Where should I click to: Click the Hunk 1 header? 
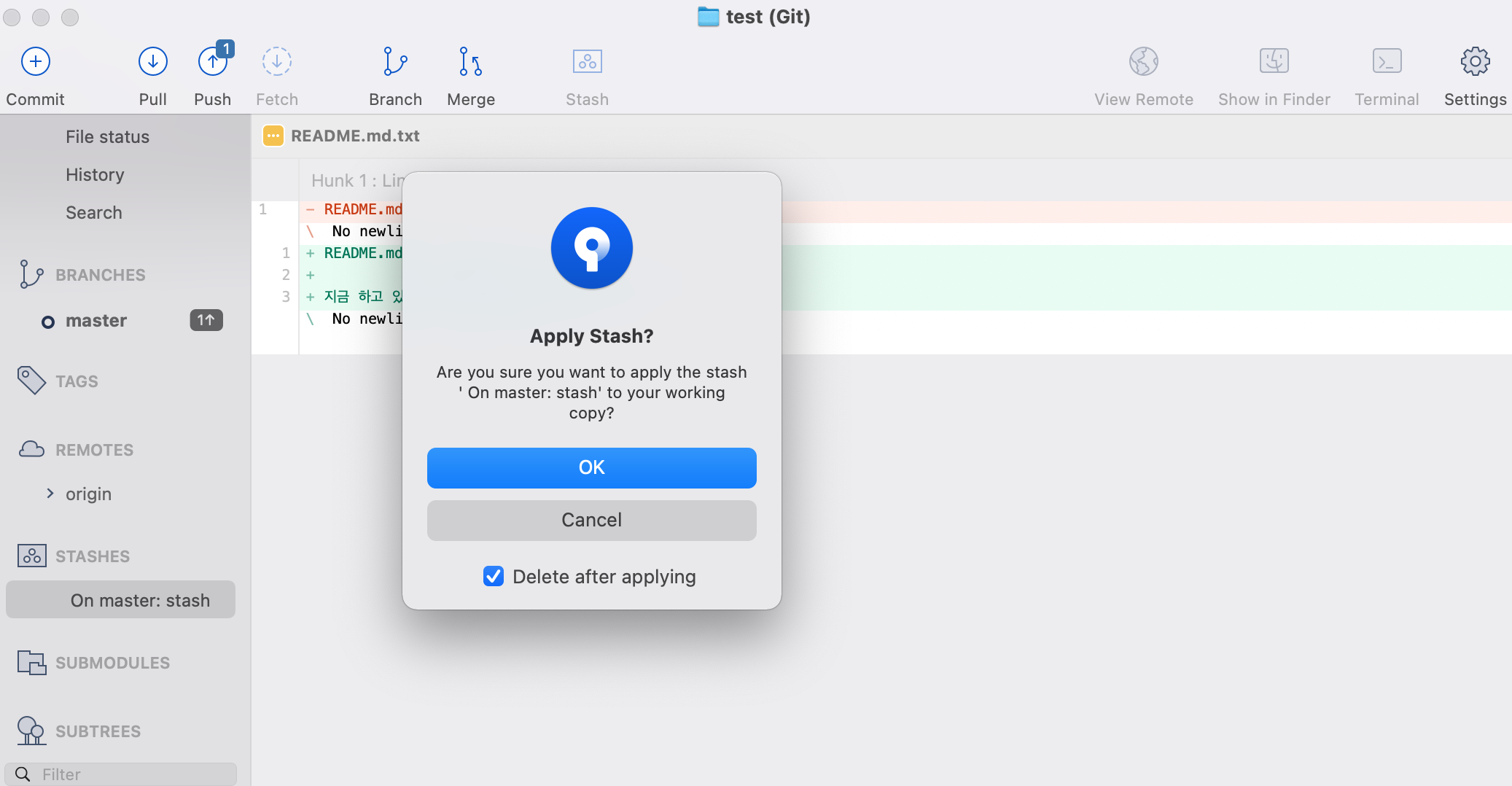tap(357, 180)
